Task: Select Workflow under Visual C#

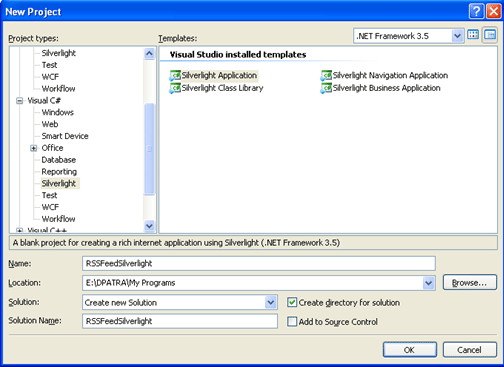Action: pos(58,219)
